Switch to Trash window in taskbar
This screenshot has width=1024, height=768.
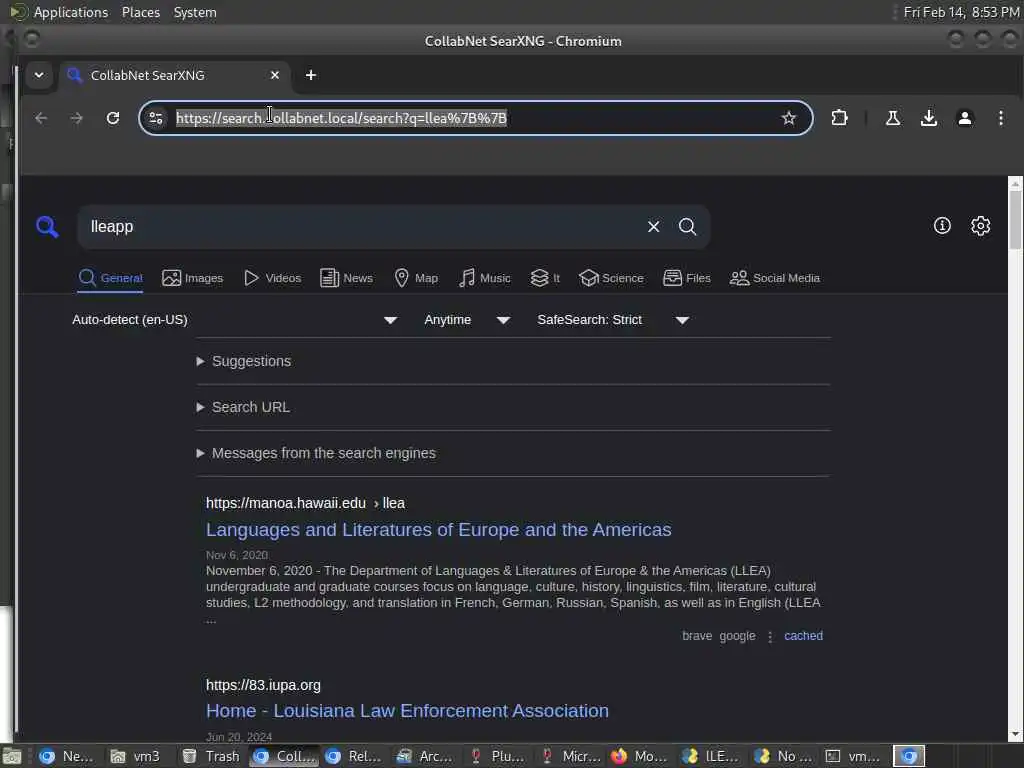click(x=211, y=756)
